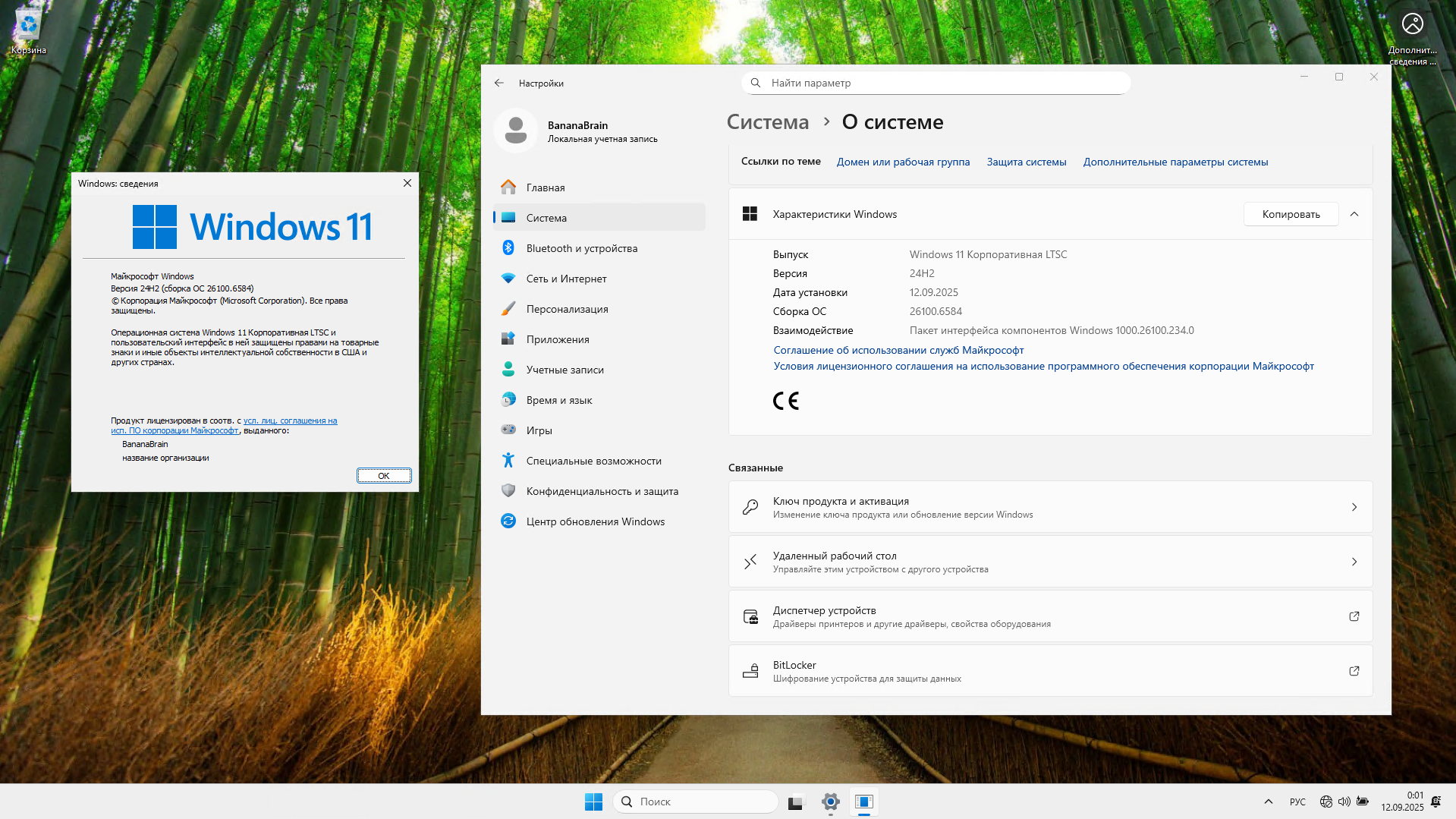Click the Windows 11 Корпоративная LTSC value
The width and height of the screenshot is (1456, 819).
coord(988,254)
